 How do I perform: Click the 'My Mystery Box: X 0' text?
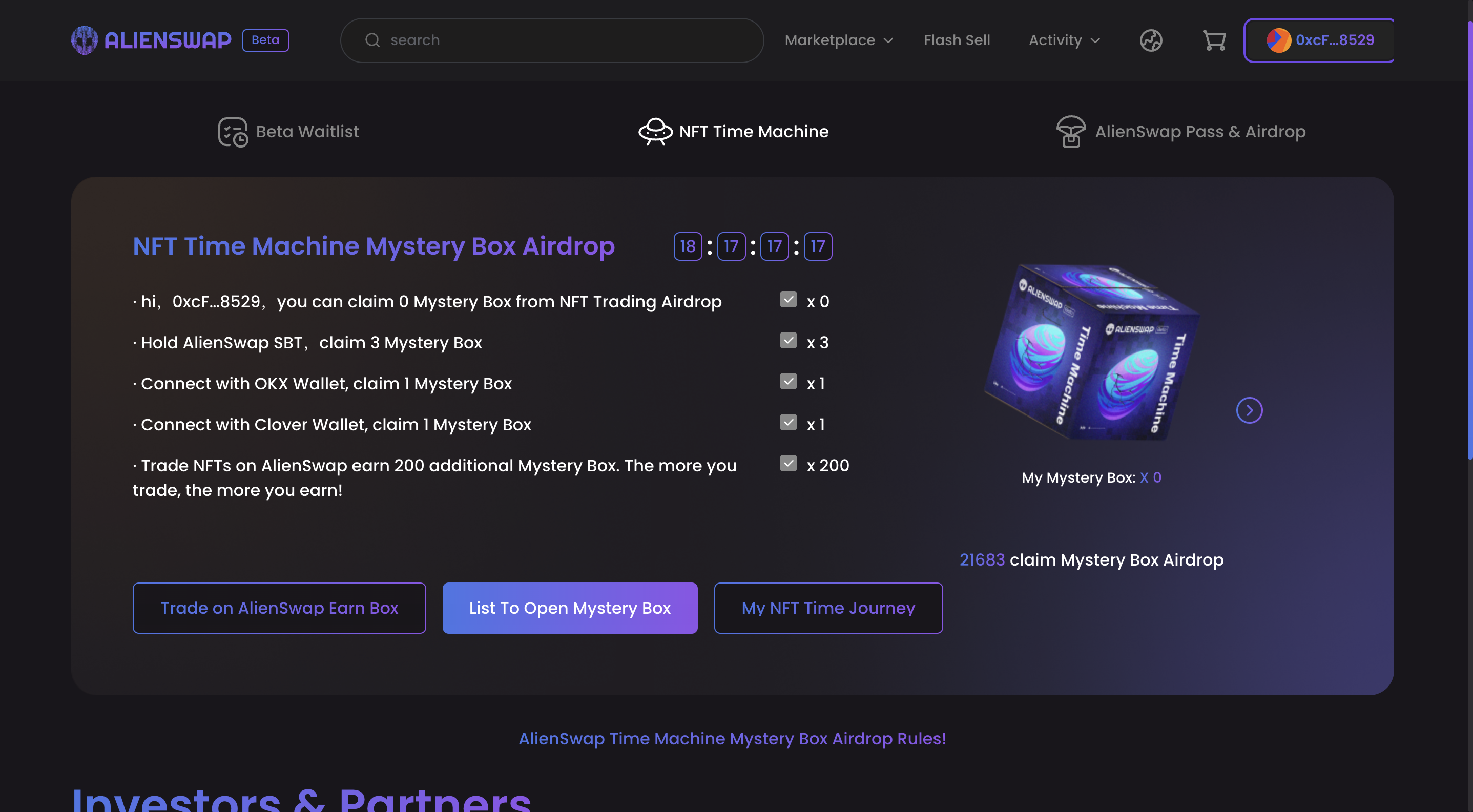(x=1091, y=477)
